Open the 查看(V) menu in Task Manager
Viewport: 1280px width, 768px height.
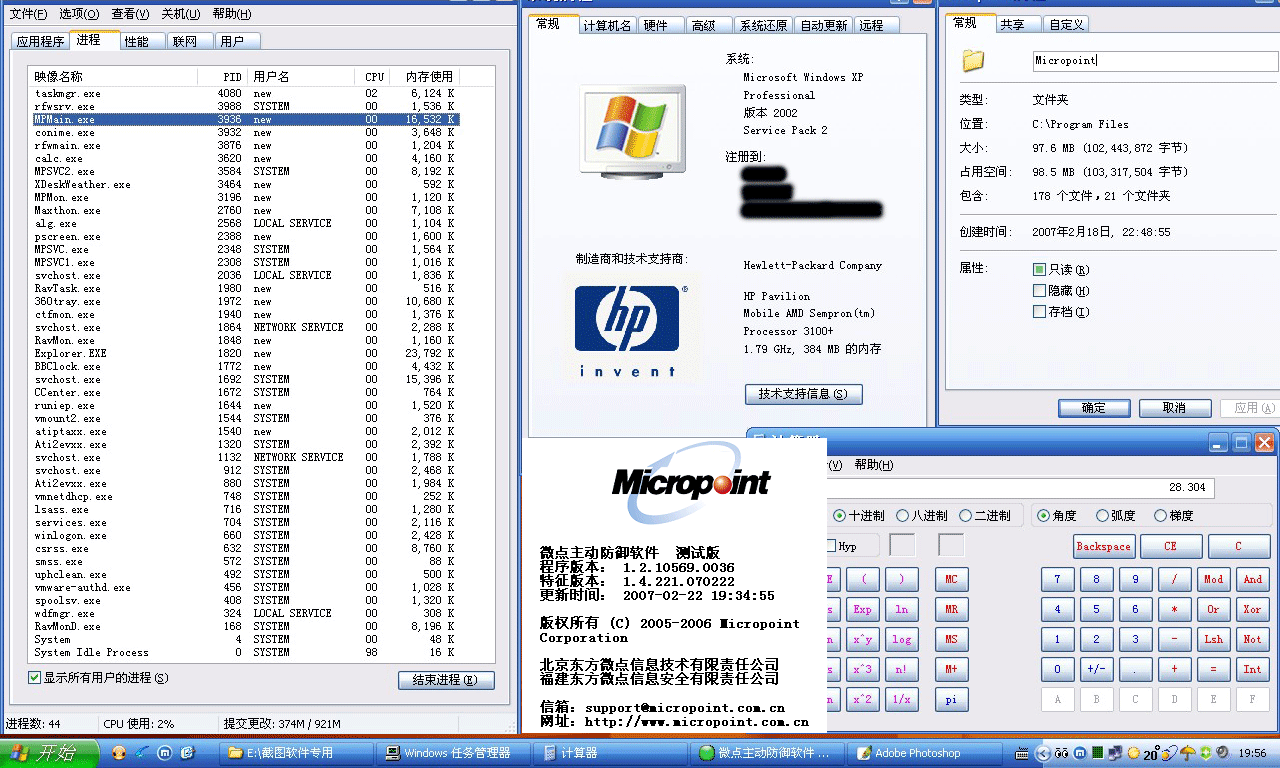(x=130, y=14)
